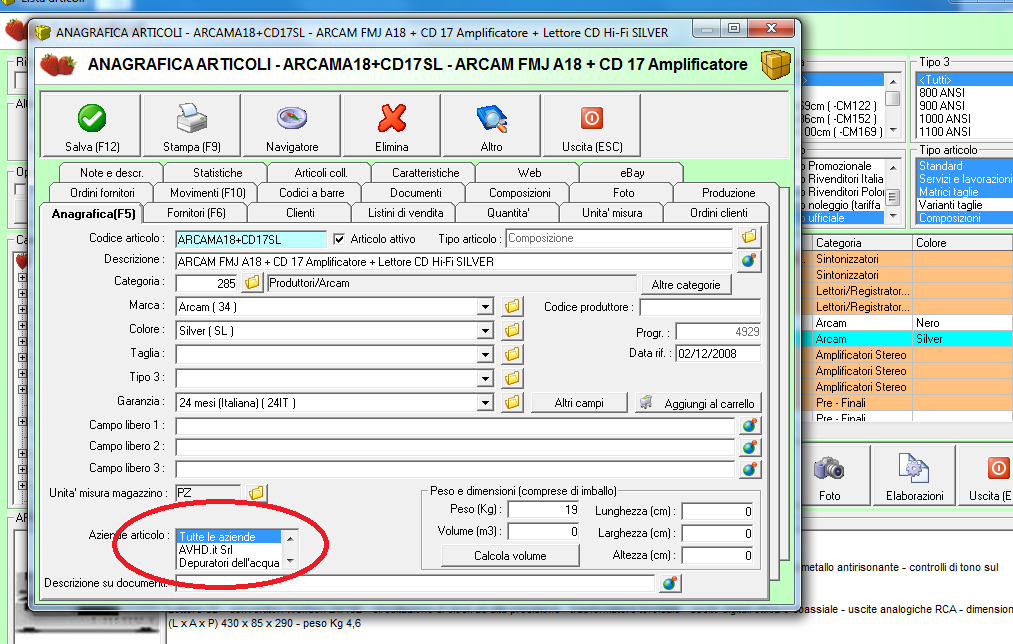Click the Calcola volume button
Viewport: 1013px width, 644px height.
[x=510, y=556]
